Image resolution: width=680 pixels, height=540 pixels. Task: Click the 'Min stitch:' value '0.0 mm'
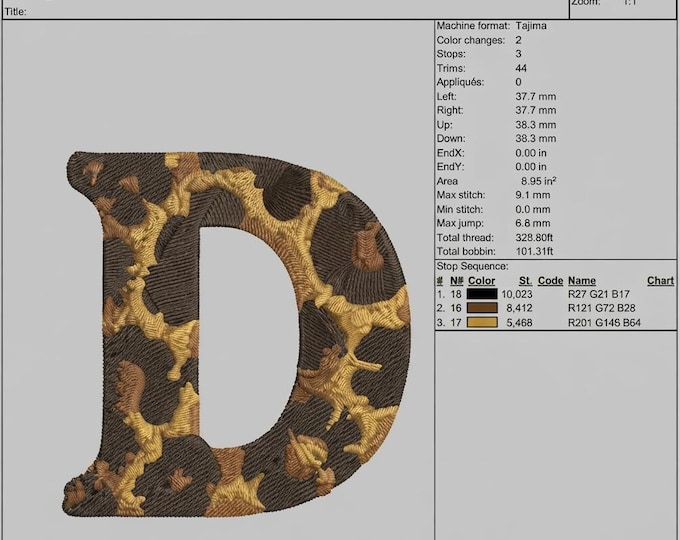click(x=533, y=209)
